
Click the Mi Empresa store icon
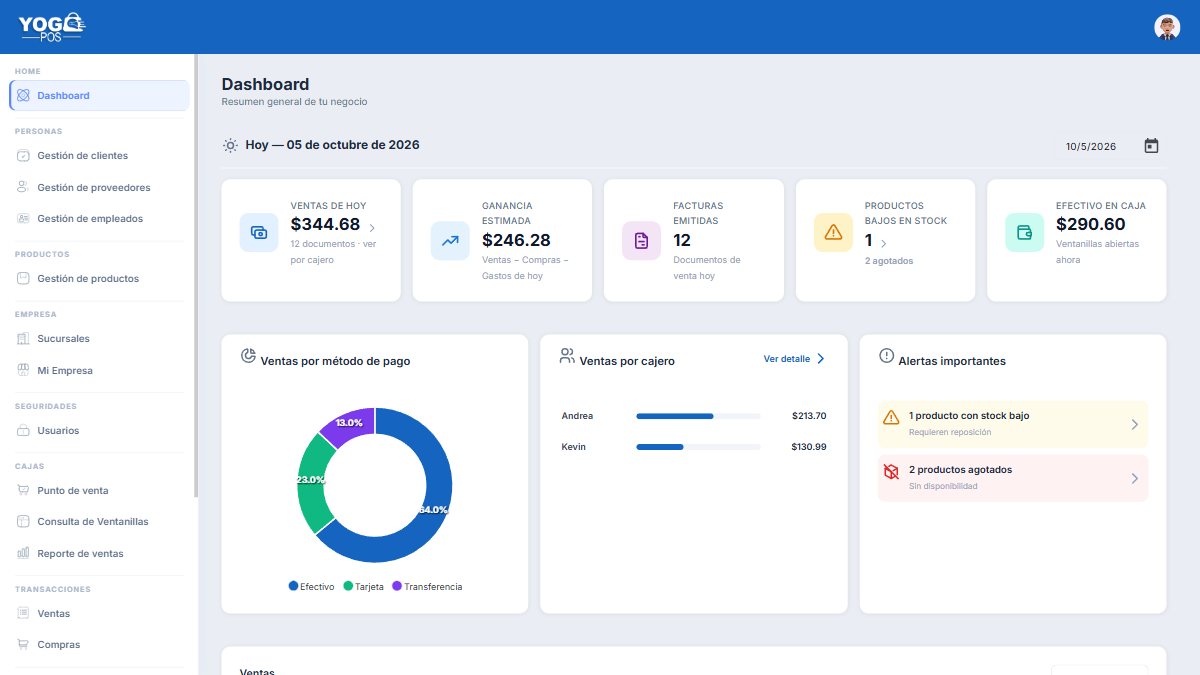[x=23, y=370]
